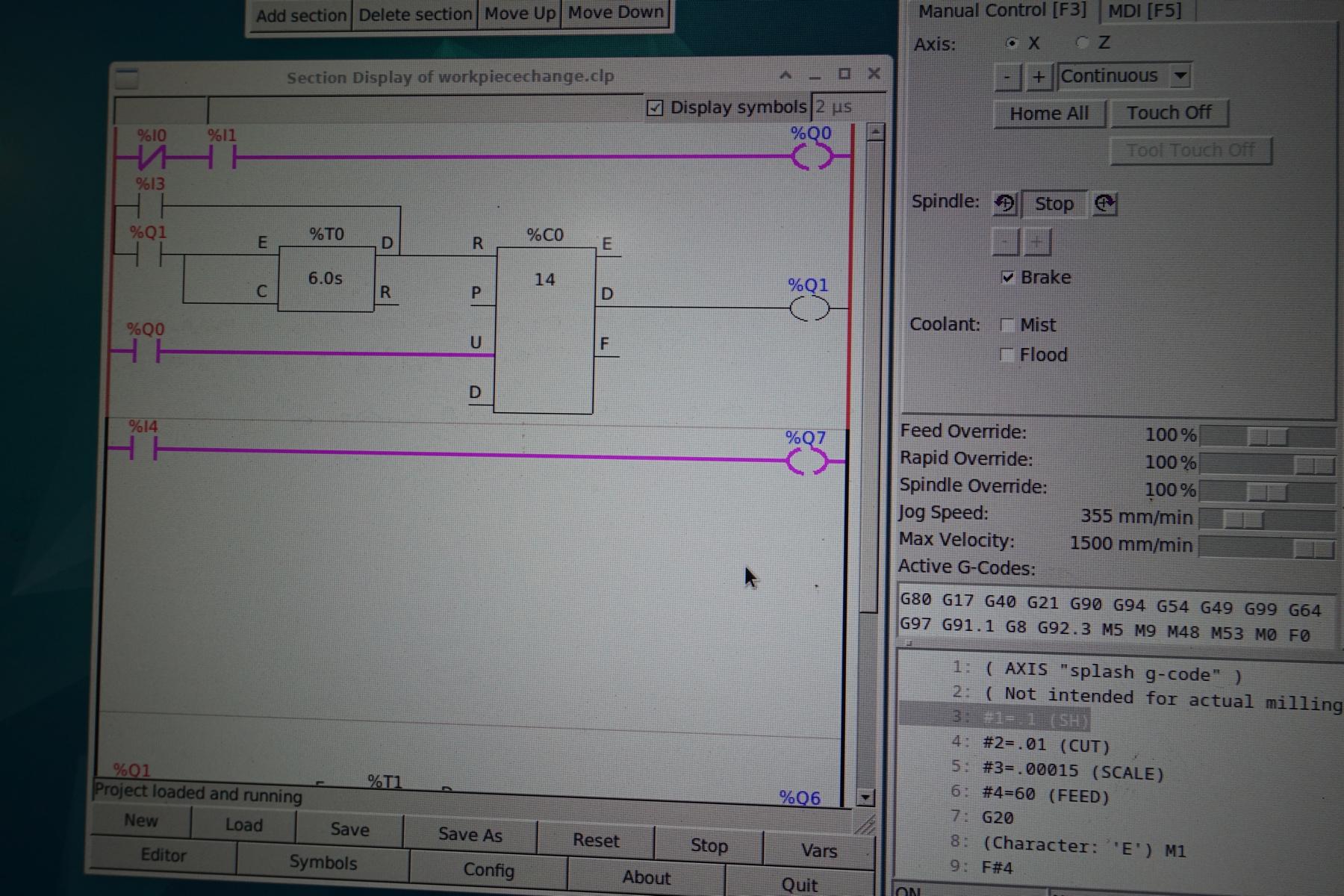Enable Flood coolant checkbox
Viewport: 1344px width, 896px height.
(1007, 355)
